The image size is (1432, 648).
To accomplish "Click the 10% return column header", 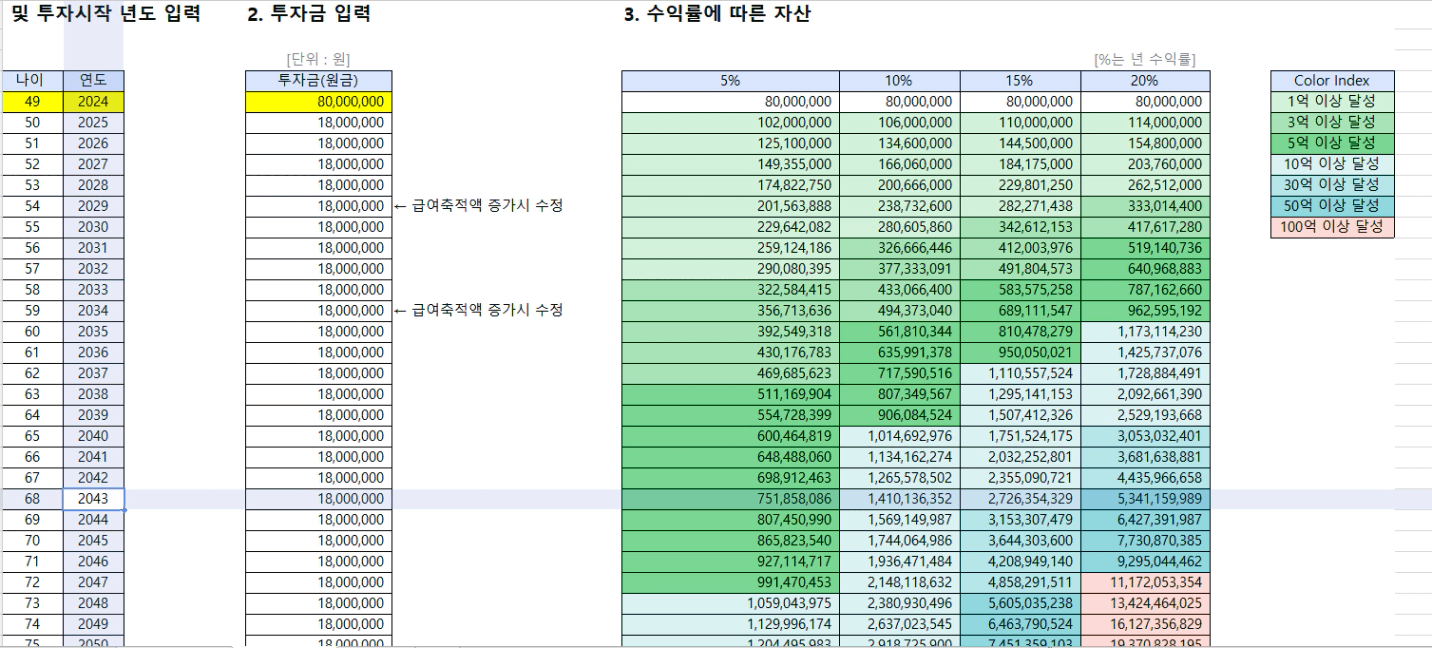I will (899, 80).
